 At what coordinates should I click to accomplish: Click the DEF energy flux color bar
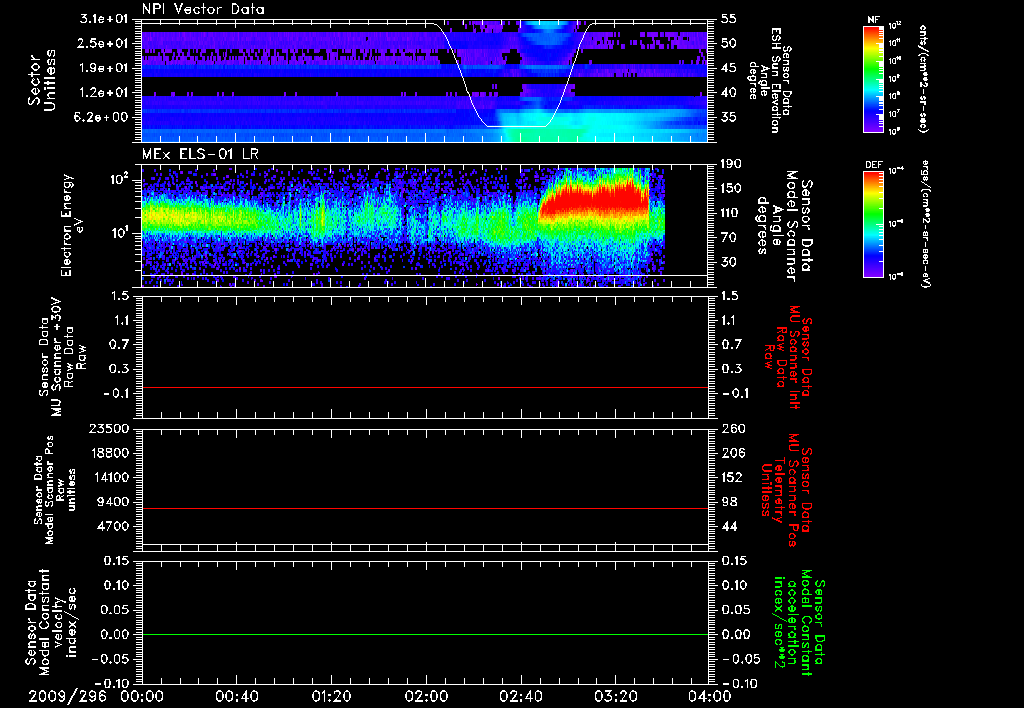coord(873,224)
